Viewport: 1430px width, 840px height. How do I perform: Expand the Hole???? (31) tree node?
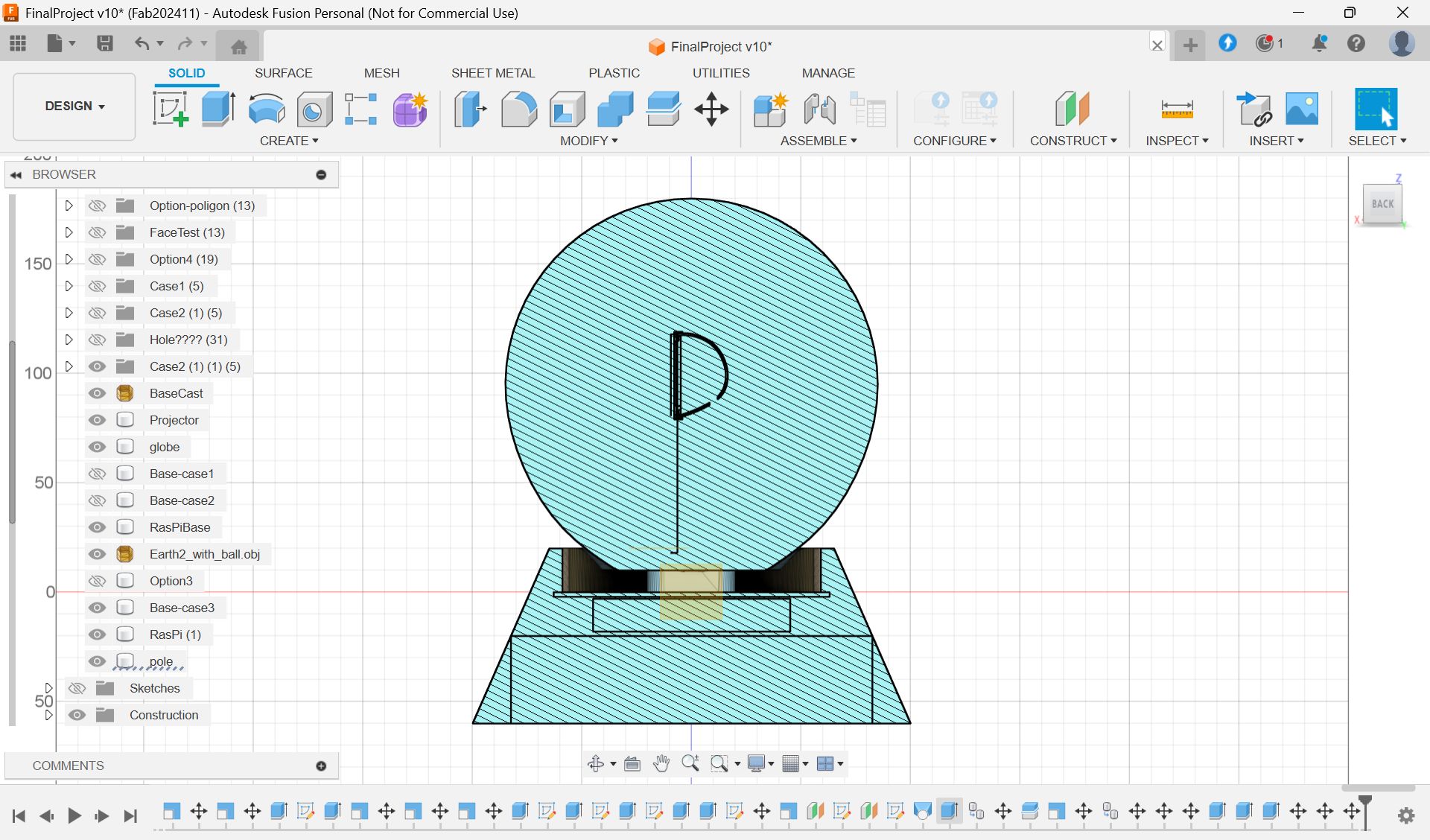pyautogui.click(x=69, y=340)
